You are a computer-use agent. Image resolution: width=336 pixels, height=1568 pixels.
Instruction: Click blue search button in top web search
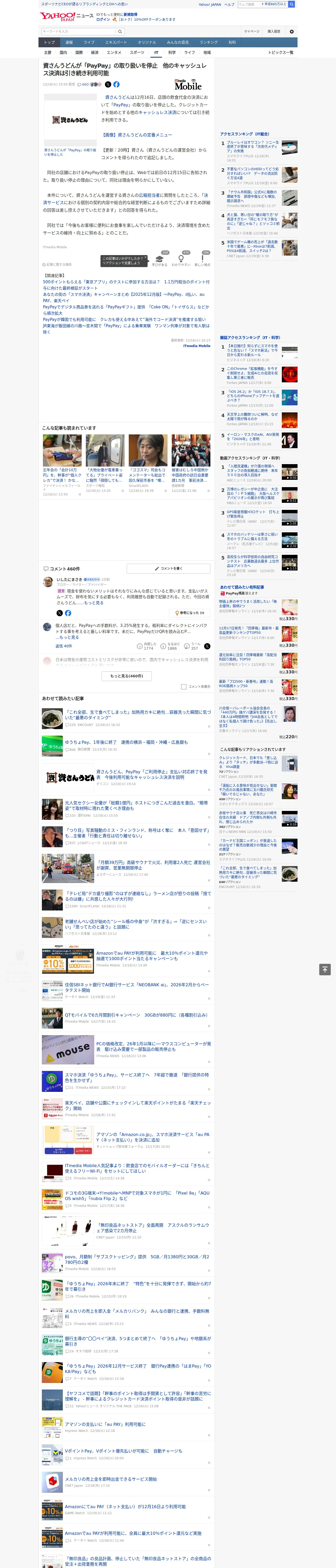pos(292,4)
